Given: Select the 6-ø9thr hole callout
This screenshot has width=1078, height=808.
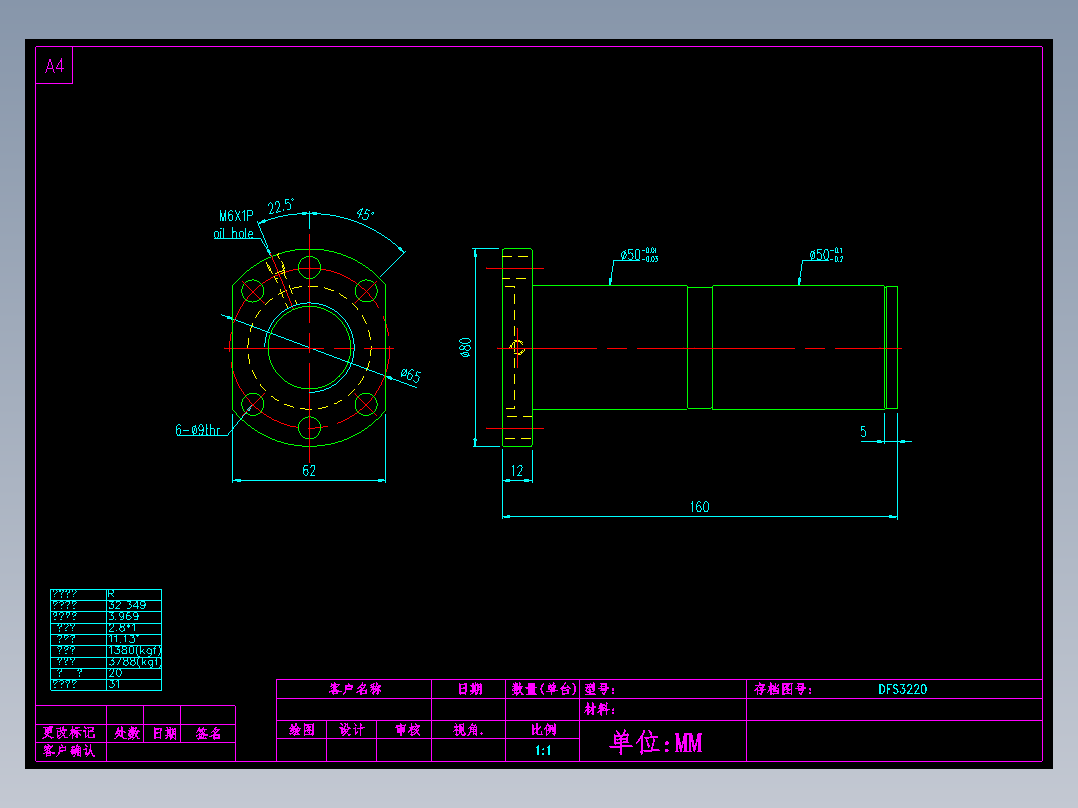Looking at the screenshot, I should [x=197, y=430].
